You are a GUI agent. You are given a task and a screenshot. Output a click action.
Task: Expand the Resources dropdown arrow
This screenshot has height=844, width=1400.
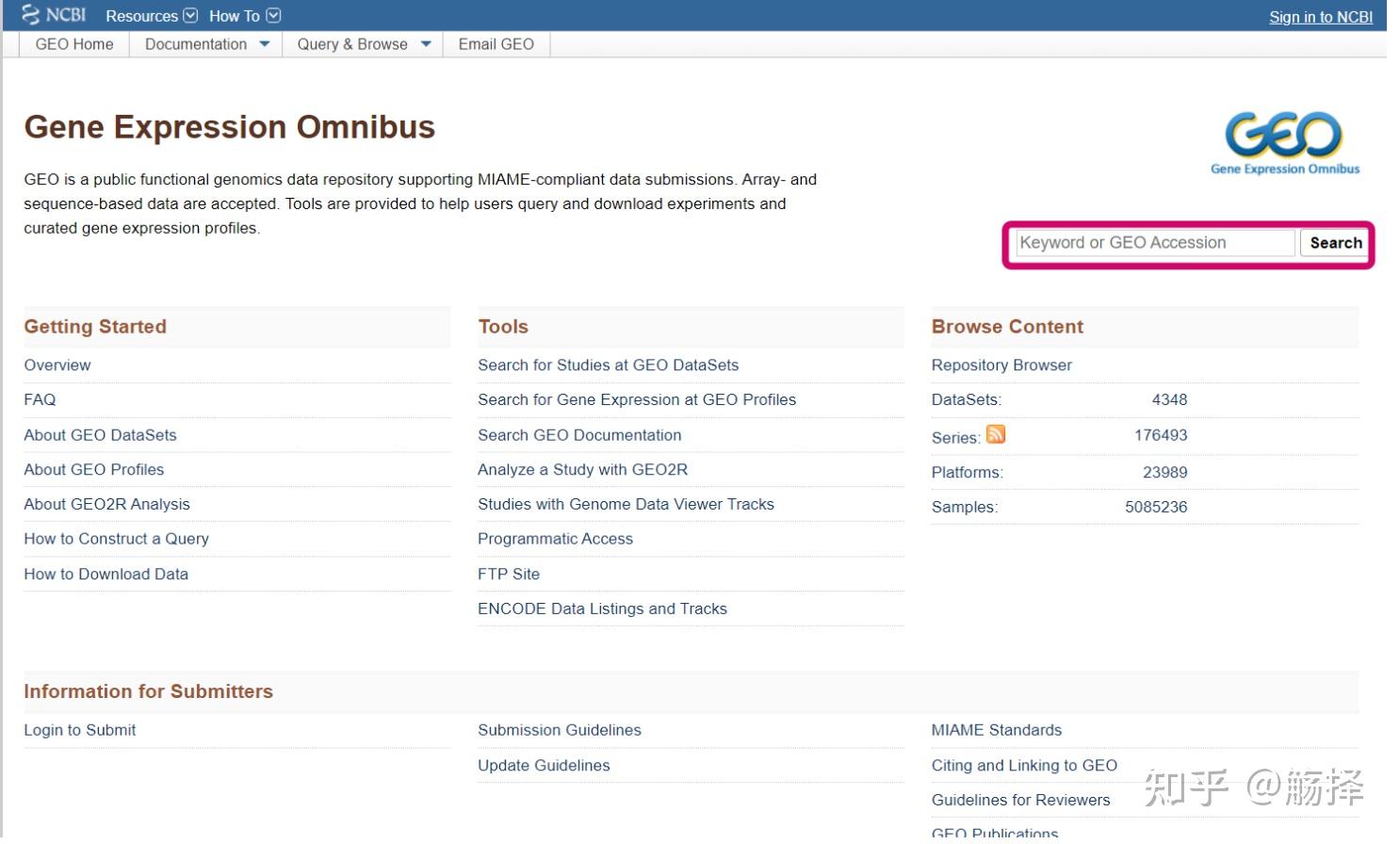(190, 16)
